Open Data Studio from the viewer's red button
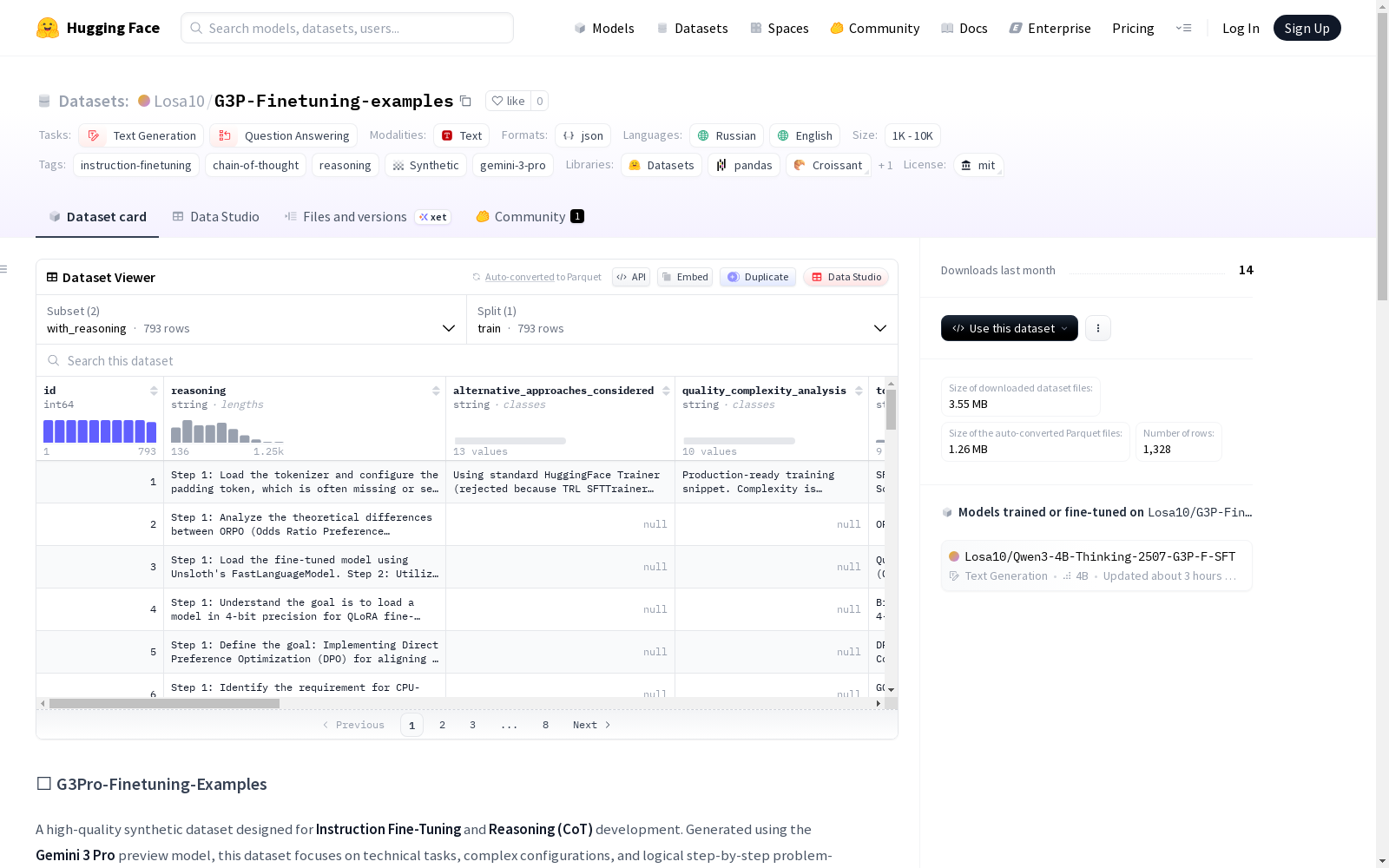1389x868 pixels. [x=846, y=277]
